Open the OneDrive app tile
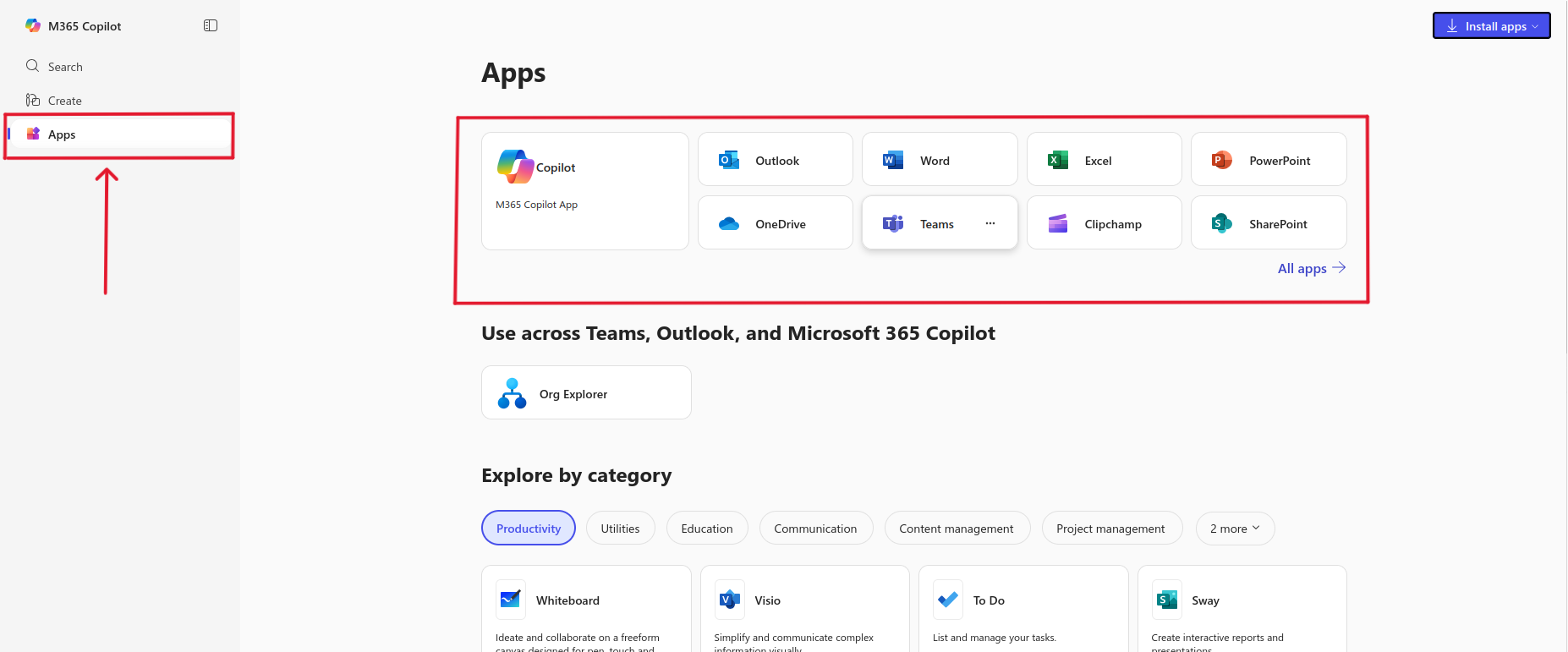 pyautogui.click(x=775, y=223)
